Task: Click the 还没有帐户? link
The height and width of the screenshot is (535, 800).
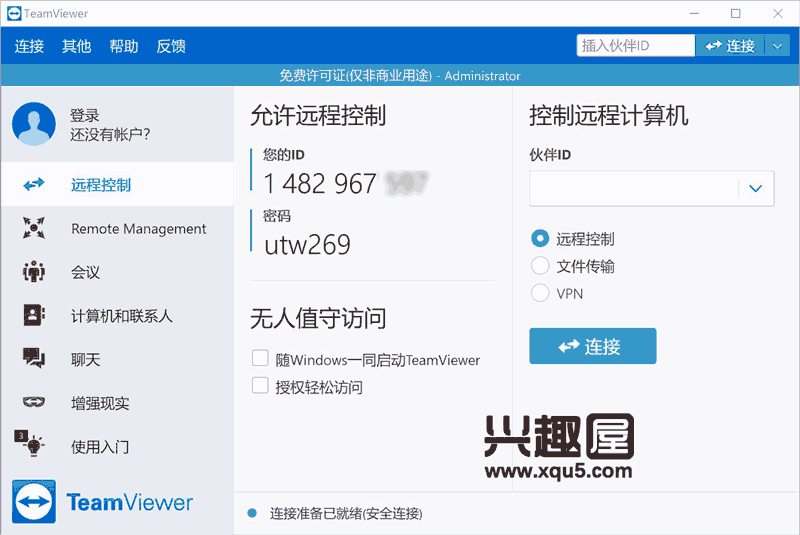Action: click(x=110, y=135)
